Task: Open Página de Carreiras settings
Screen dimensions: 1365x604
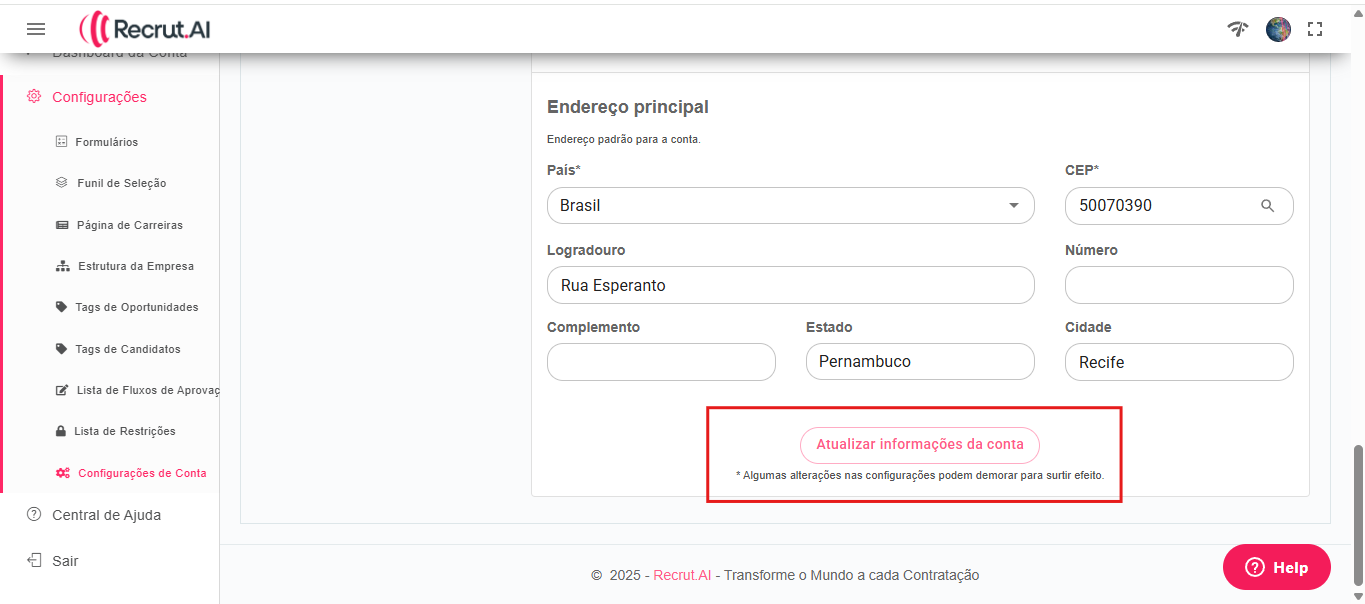Action: (129, 225)
